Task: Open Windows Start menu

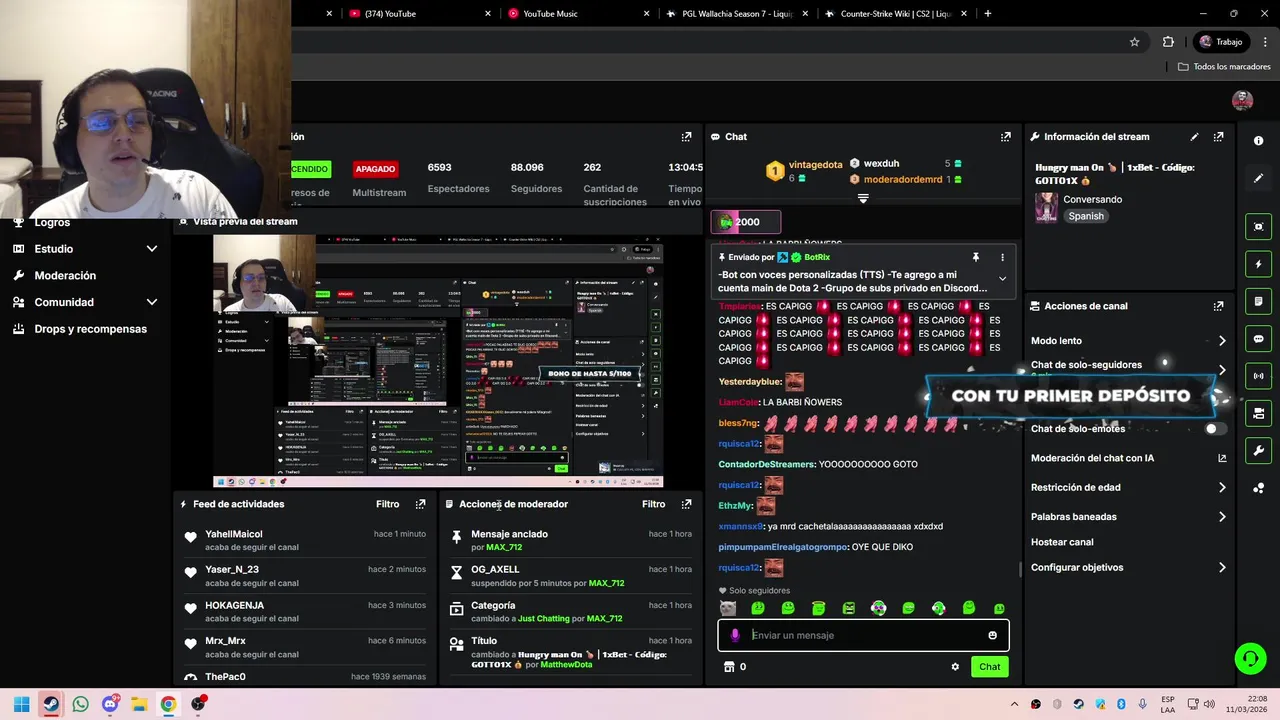Action: pos(21,704)
